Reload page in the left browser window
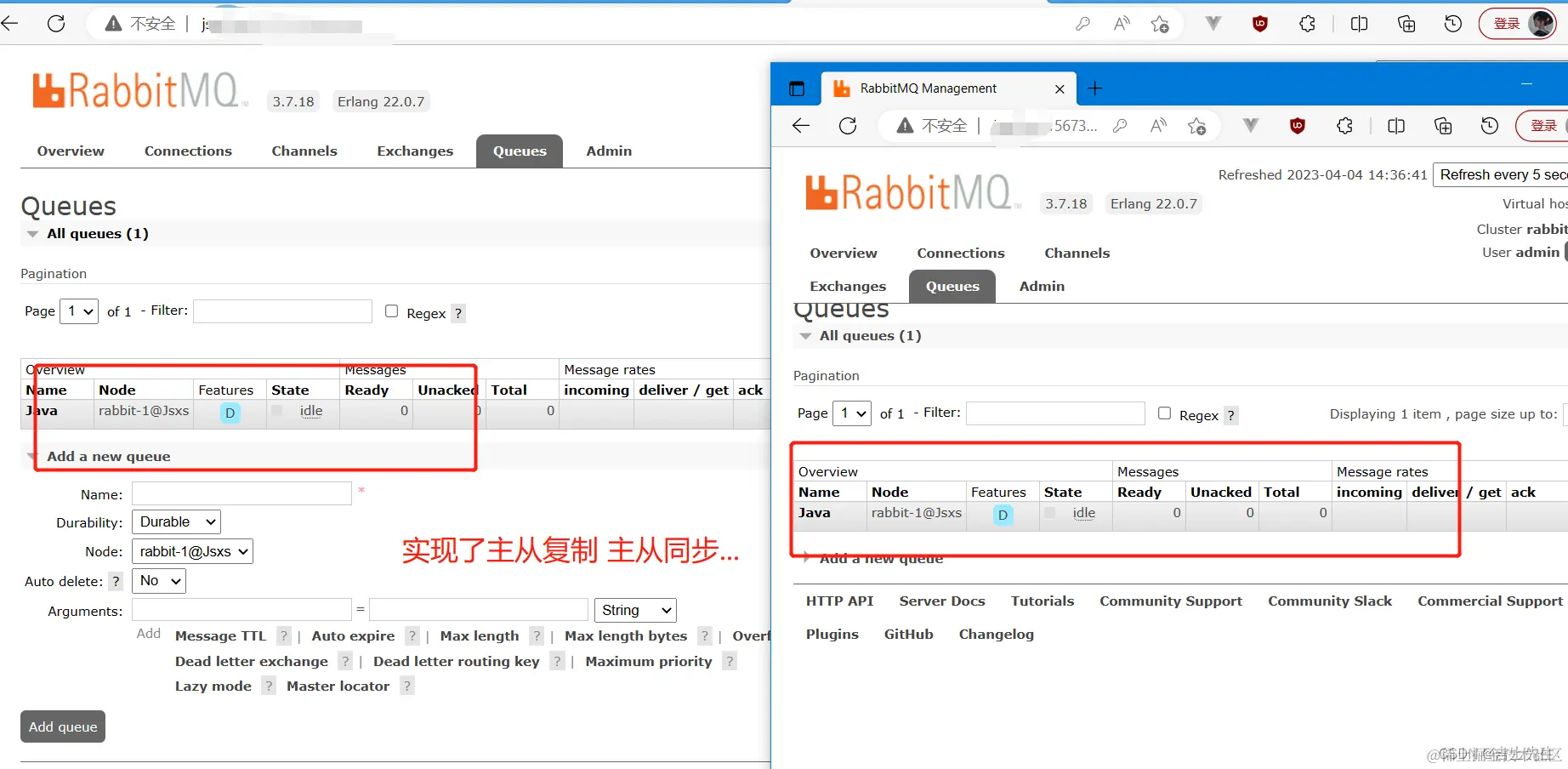1568x769 pixels. tap(56, 24)
